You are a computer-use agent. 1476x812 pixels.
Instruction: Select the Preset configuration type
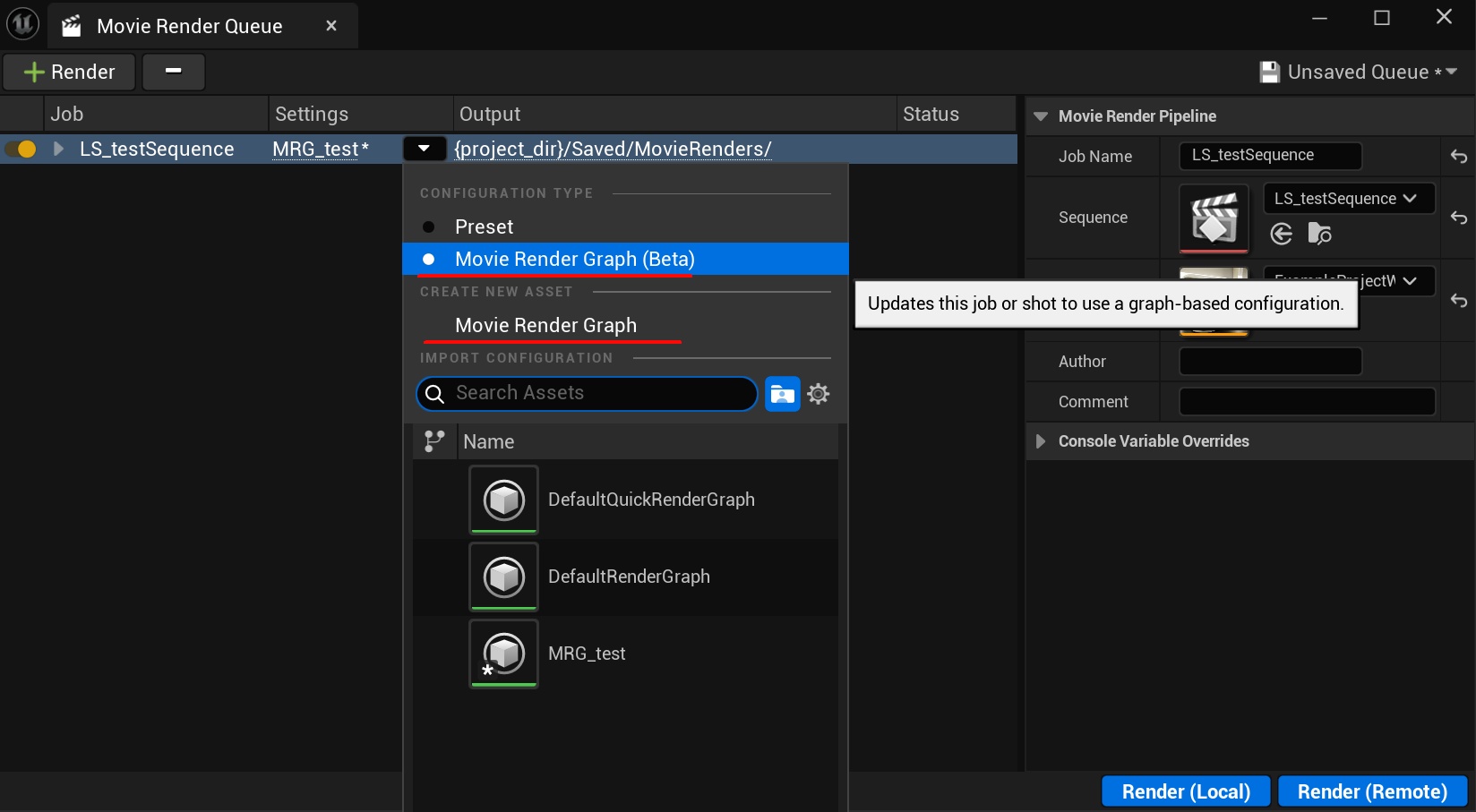[484, 227]
